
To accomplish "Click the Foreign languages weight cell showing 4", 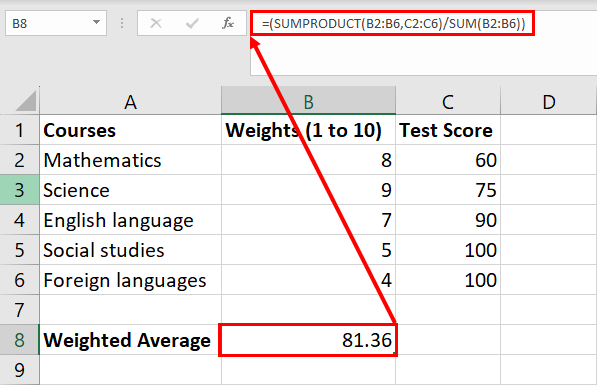I will click(308, 280).
